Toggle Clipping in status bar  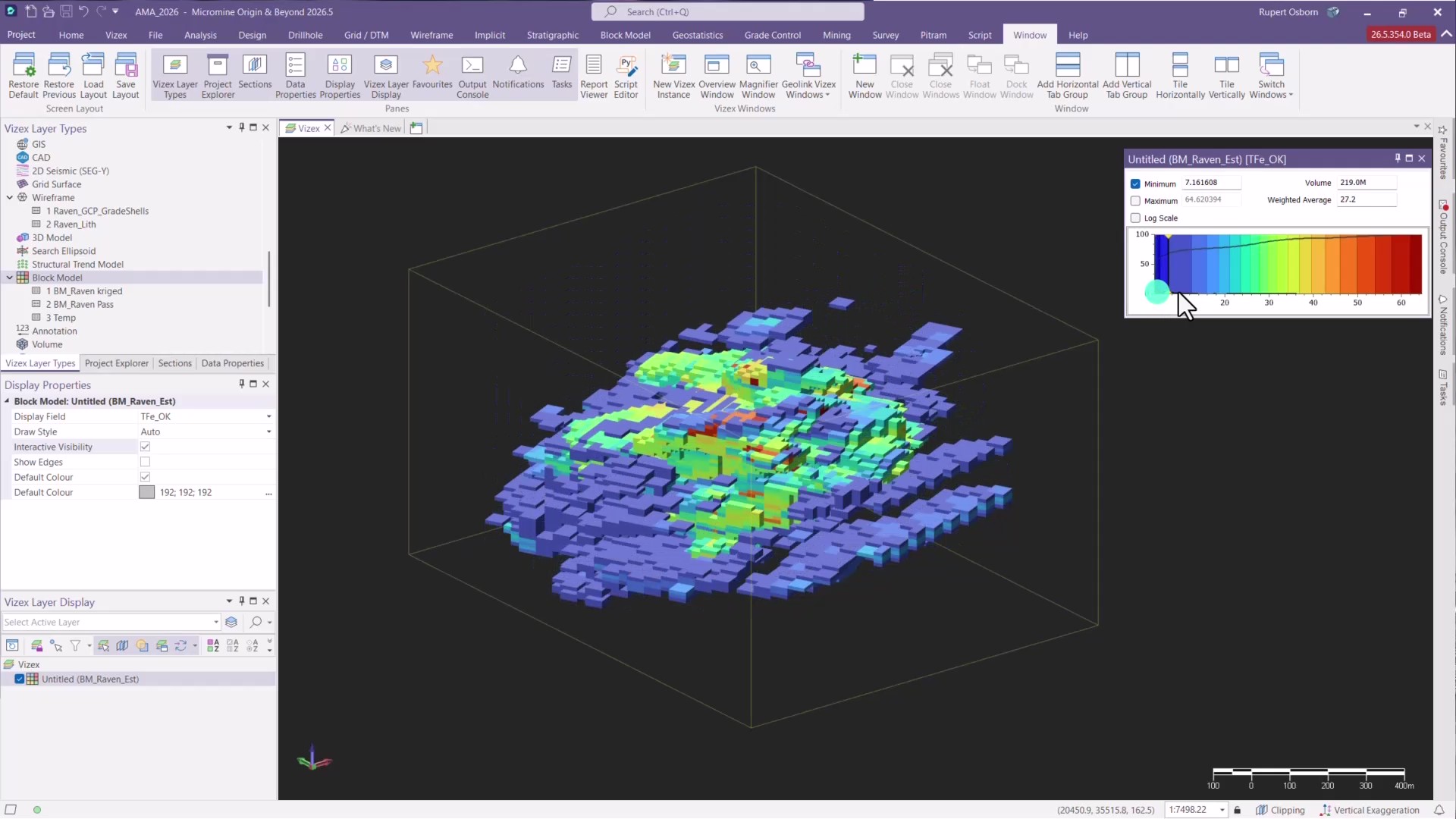[x=1280, y=810]
